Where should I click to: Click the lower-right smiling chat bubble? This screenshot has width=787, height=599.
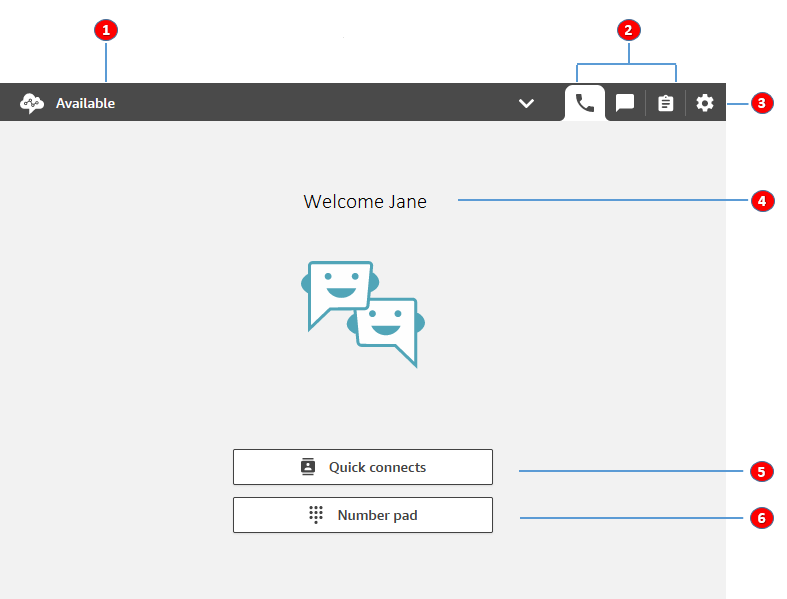[x=388, y=327]
